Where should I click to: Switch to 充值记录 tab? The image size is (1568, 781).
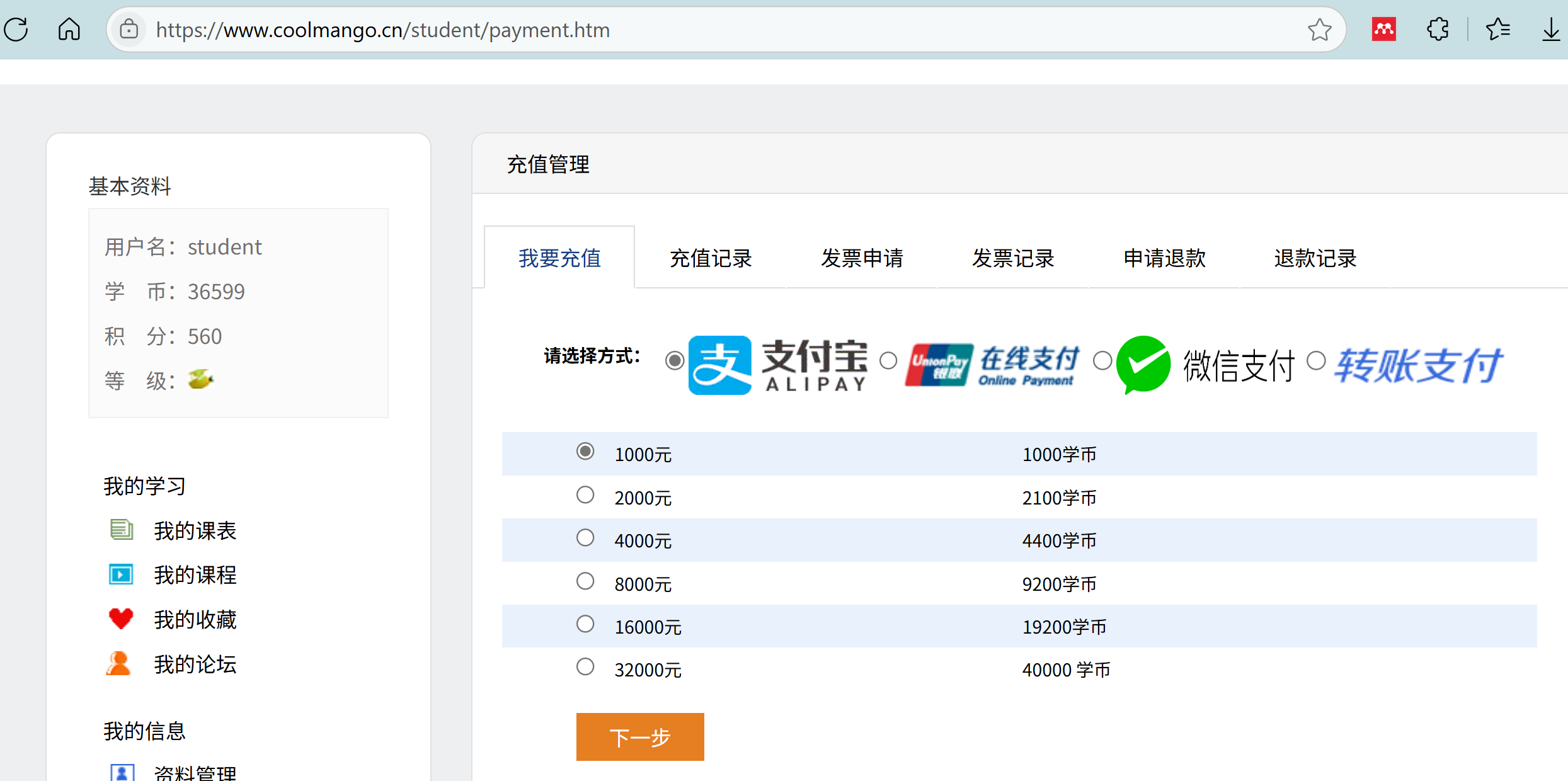(x=711, y=258)
